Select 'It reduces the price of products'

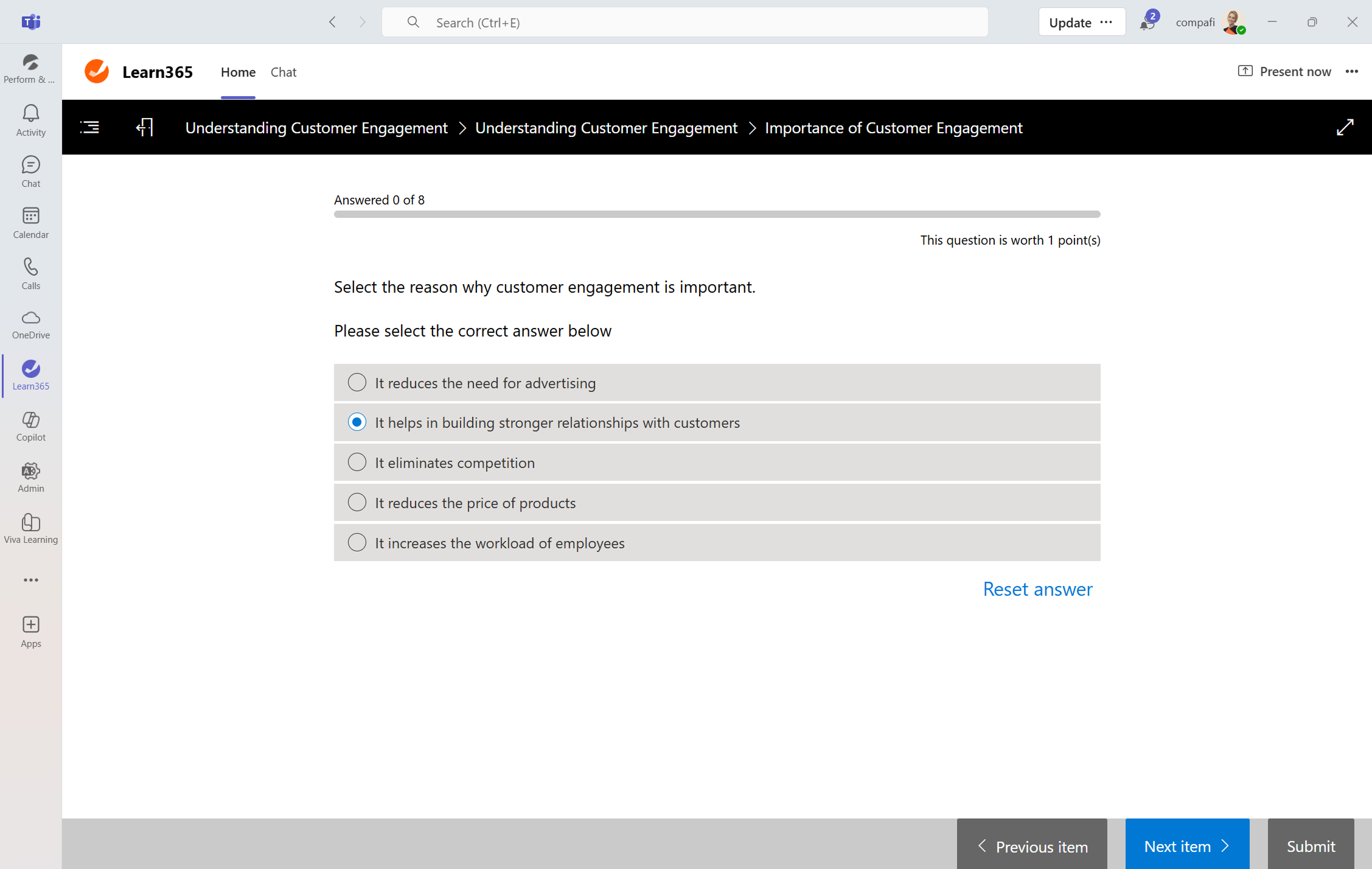point(717,503)
